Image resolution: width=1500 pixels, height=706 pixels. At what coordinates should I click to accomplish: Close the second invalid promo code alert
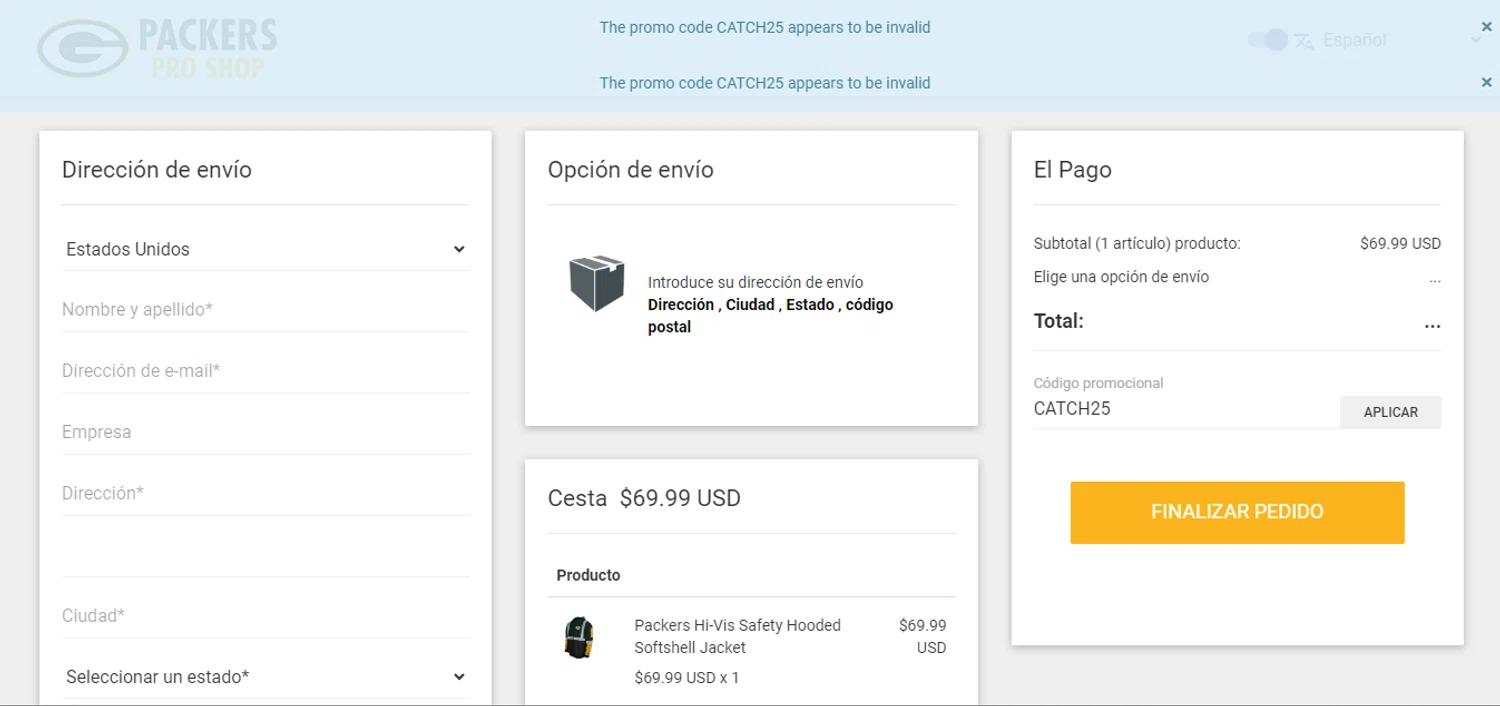point(1486,83)
